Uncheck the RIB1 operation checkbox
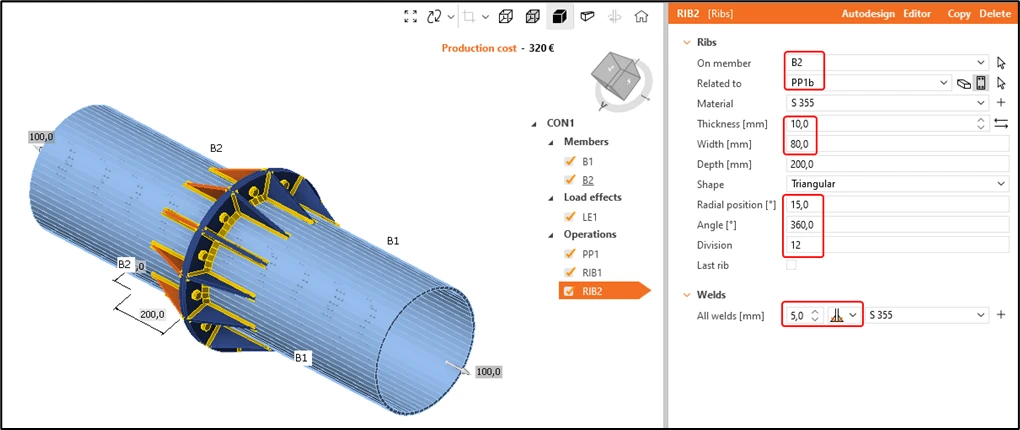The width and height of the screenshot is (1020, 430). 569,273
